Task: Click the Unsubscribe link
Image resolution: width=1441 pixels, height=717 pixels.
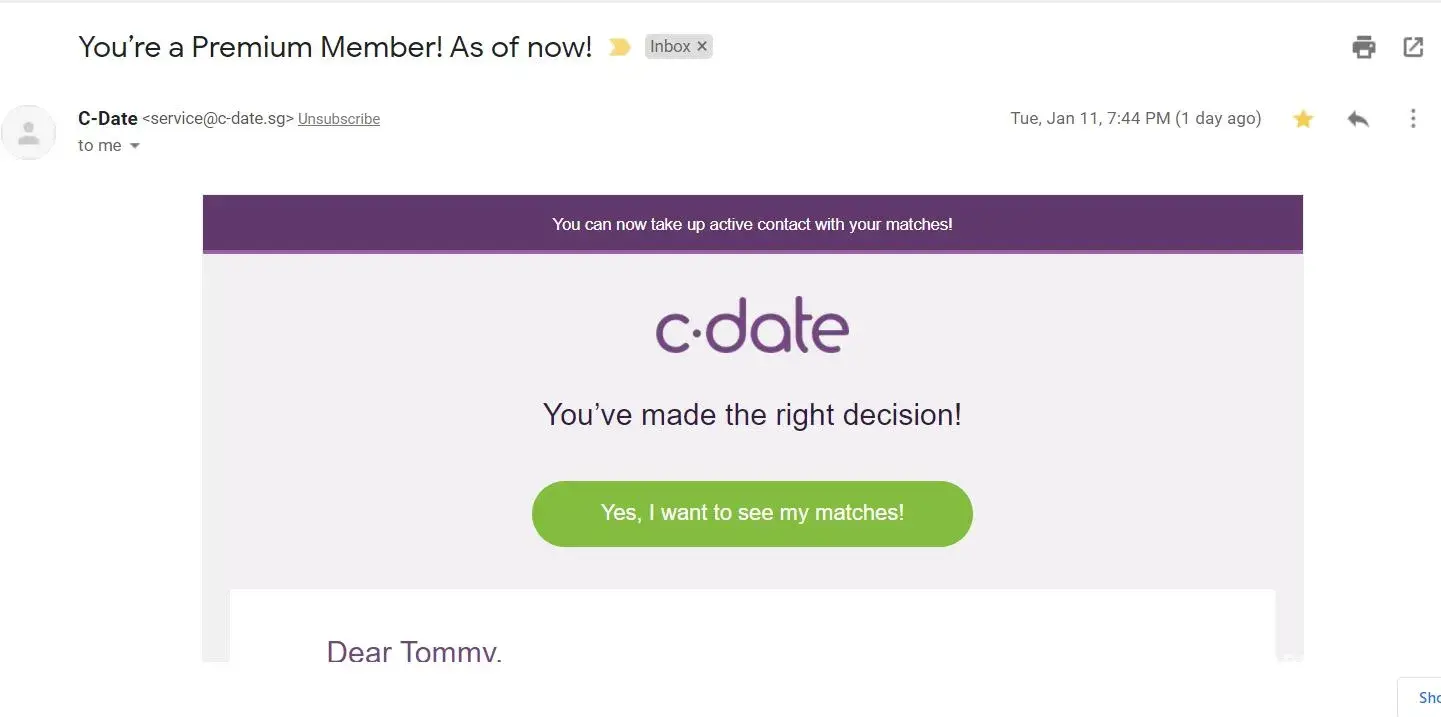Action: (x=339, y=119)
